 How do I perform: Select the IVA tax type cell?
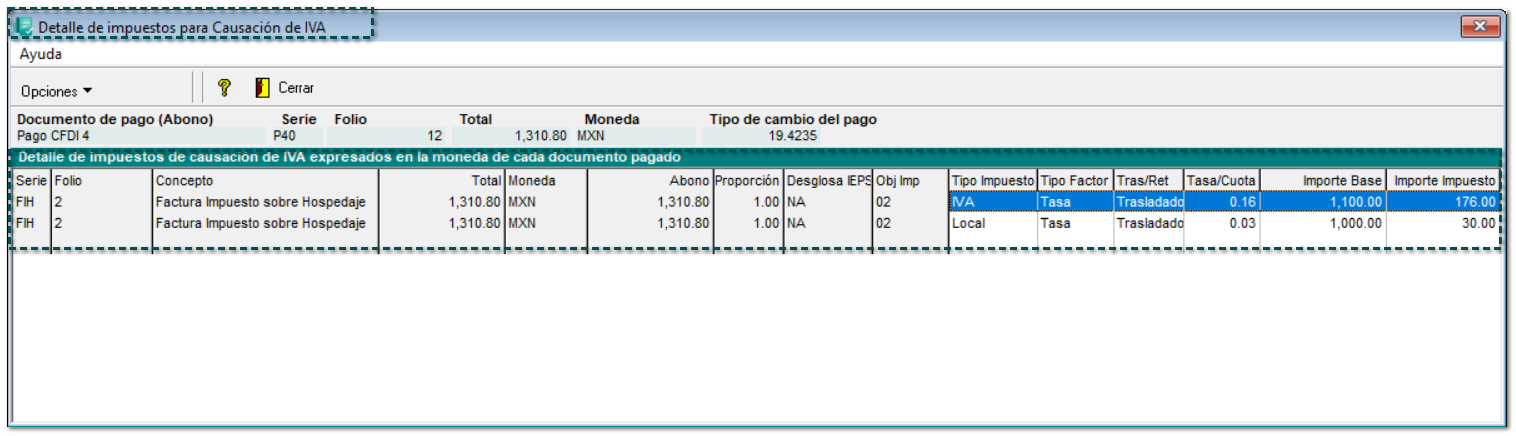pyautogui.click(x=993, y=202)
